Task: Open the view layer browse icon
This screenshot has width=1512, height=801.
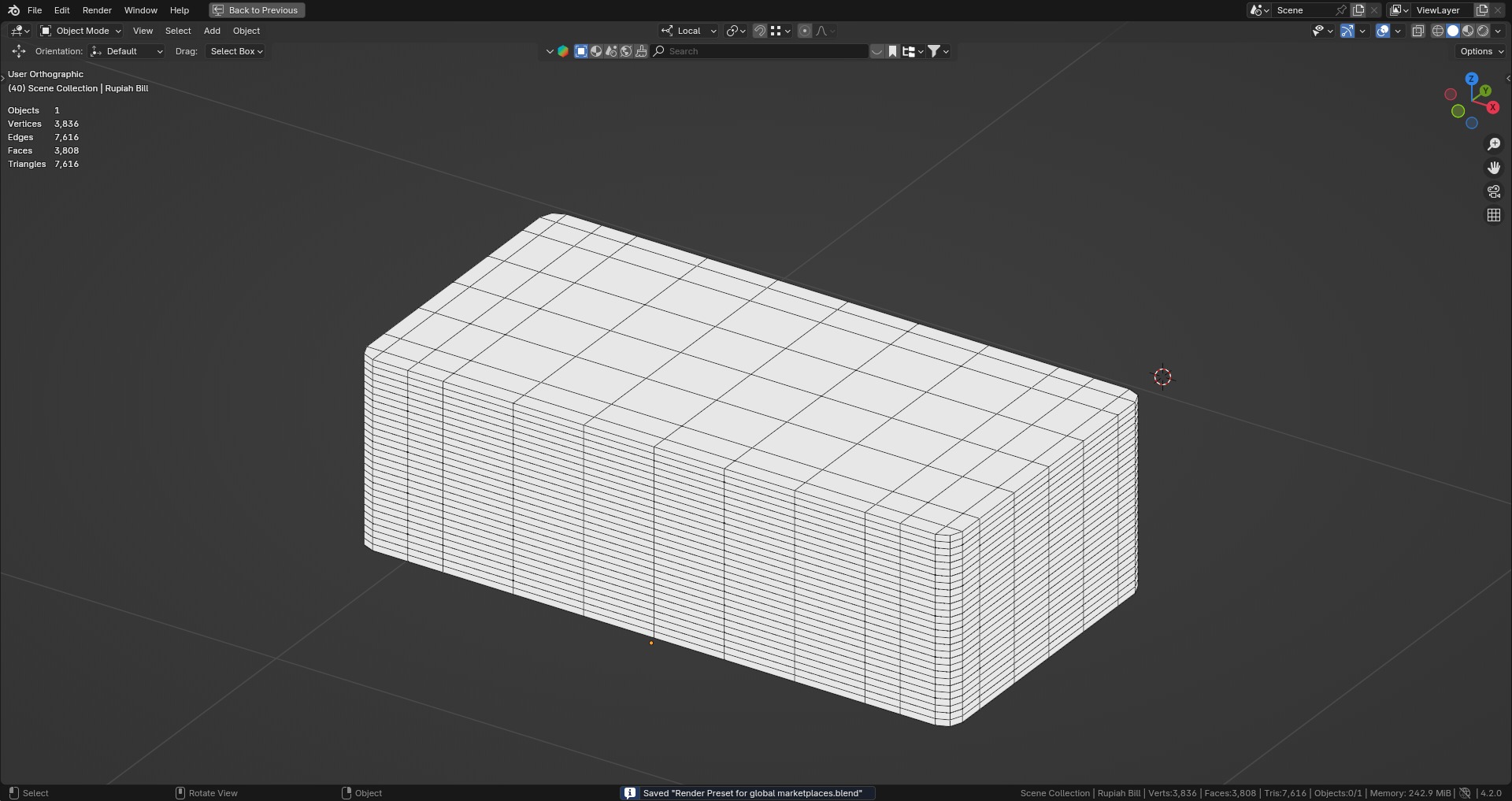Action: click(x=1399, y=10)
